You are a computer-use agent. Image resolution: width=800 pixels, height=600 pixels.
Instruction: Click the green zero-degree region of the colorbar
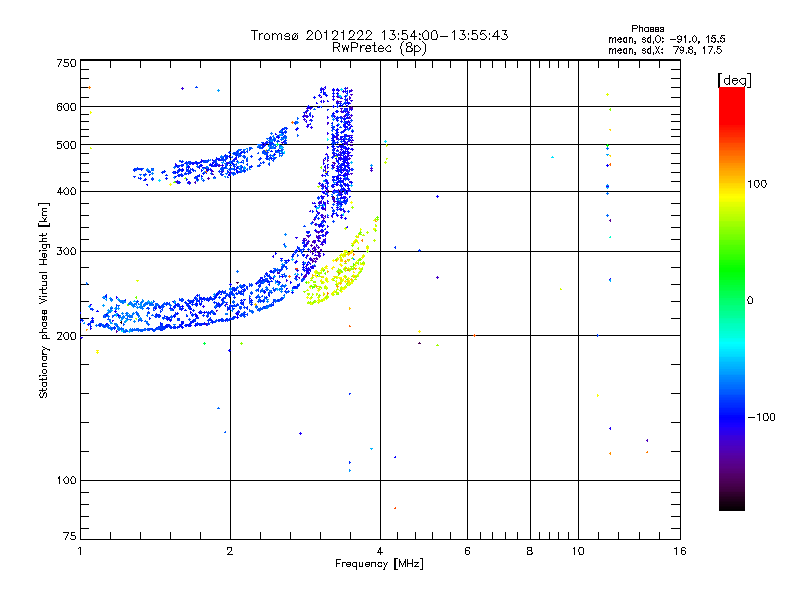click(732, 300)
